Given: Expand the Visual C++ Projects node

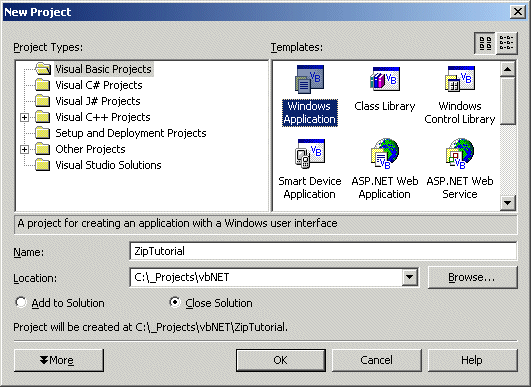Looking at the screenshot, I should point(24,117).
